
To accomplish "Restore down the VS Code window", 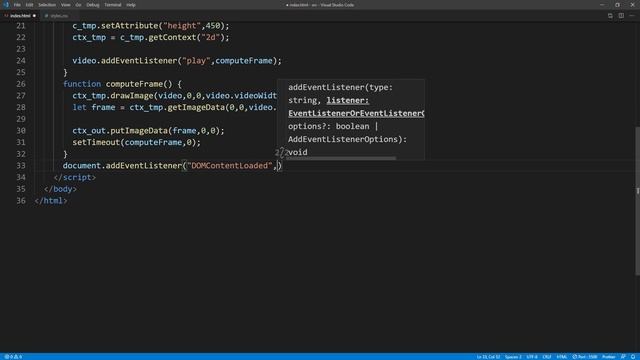I will point(617,5).
